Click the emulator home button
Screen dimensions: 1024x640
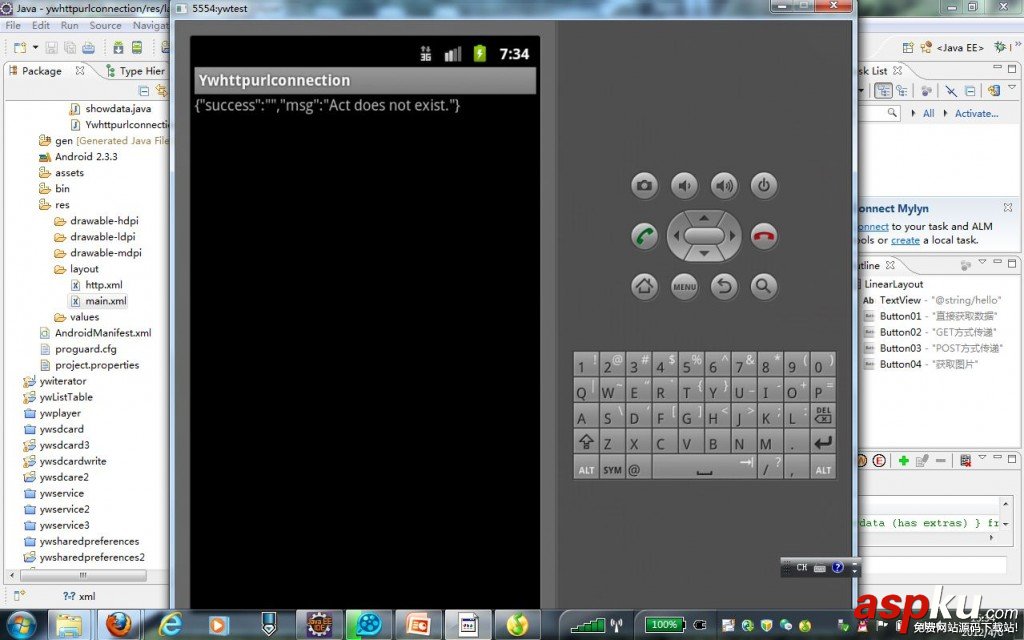tap(645, 286)
